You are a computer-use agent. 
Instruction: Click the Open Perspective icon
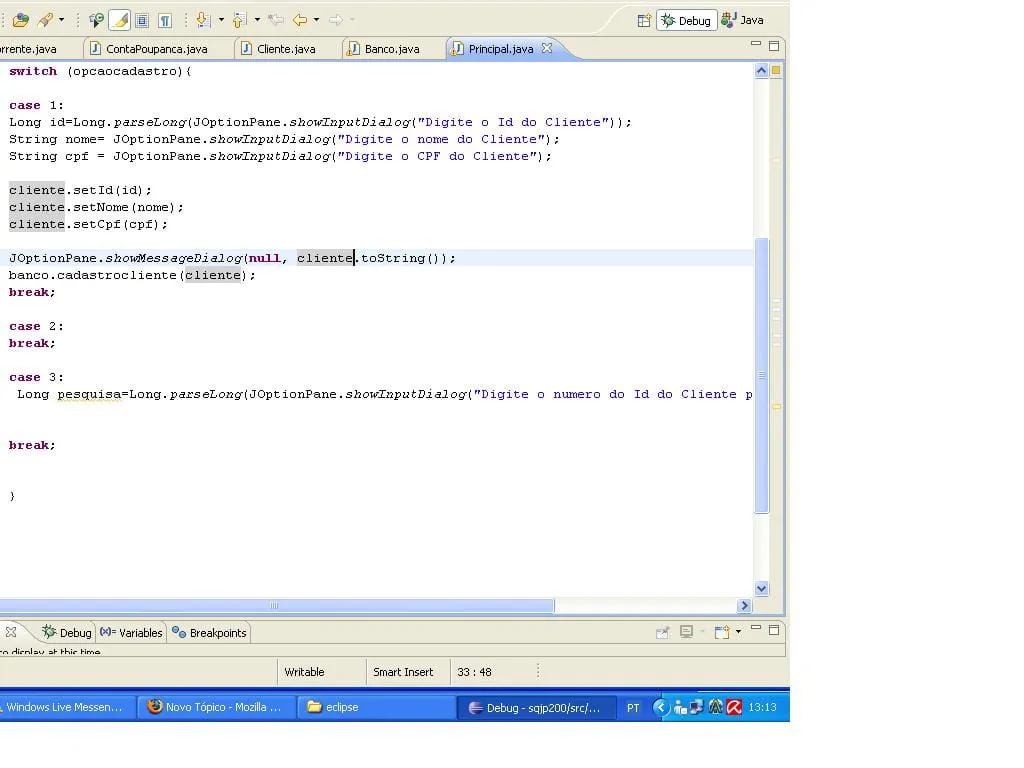click(644, 20)
